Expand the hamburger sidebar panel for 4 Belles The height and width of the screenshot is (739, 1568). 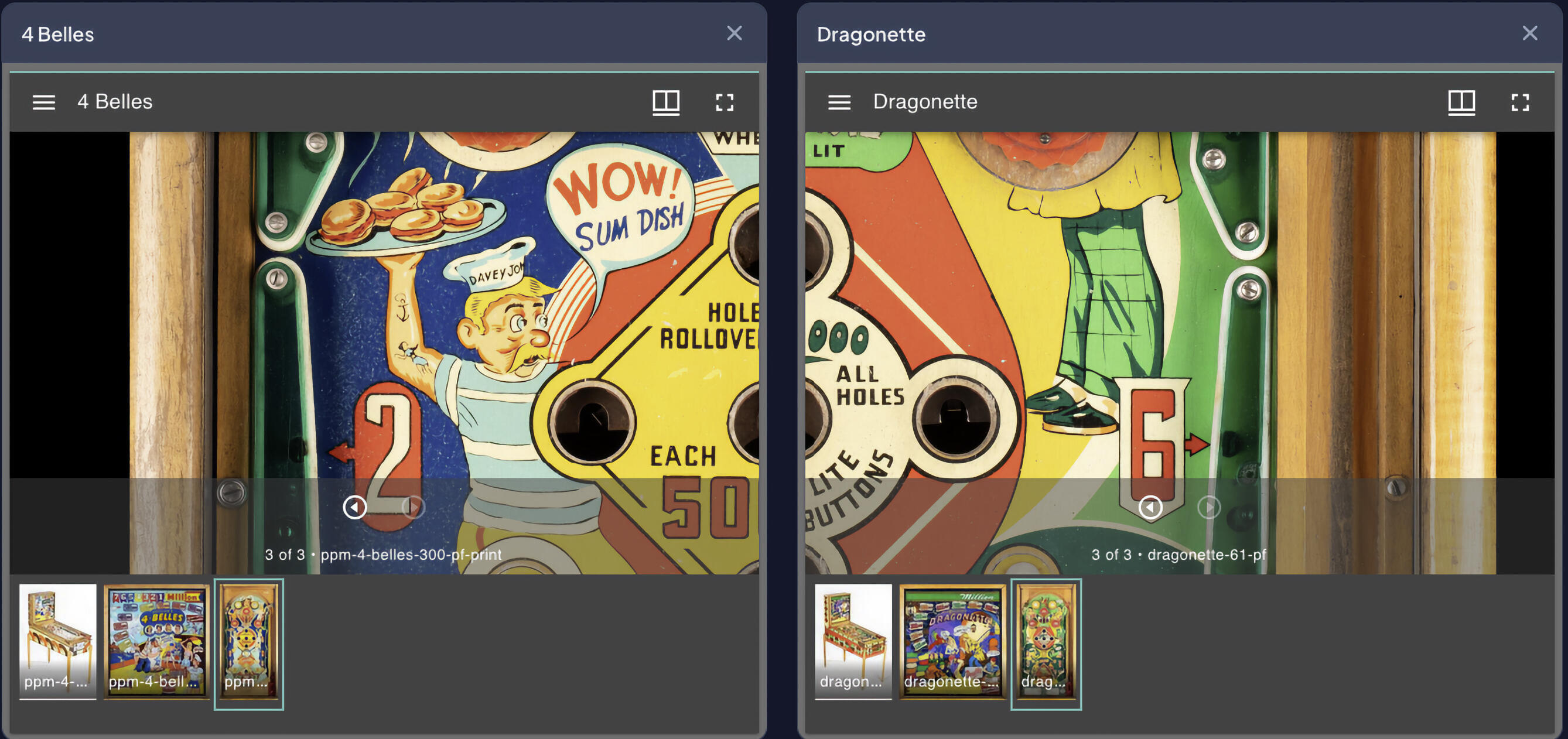tap(43, 102)
